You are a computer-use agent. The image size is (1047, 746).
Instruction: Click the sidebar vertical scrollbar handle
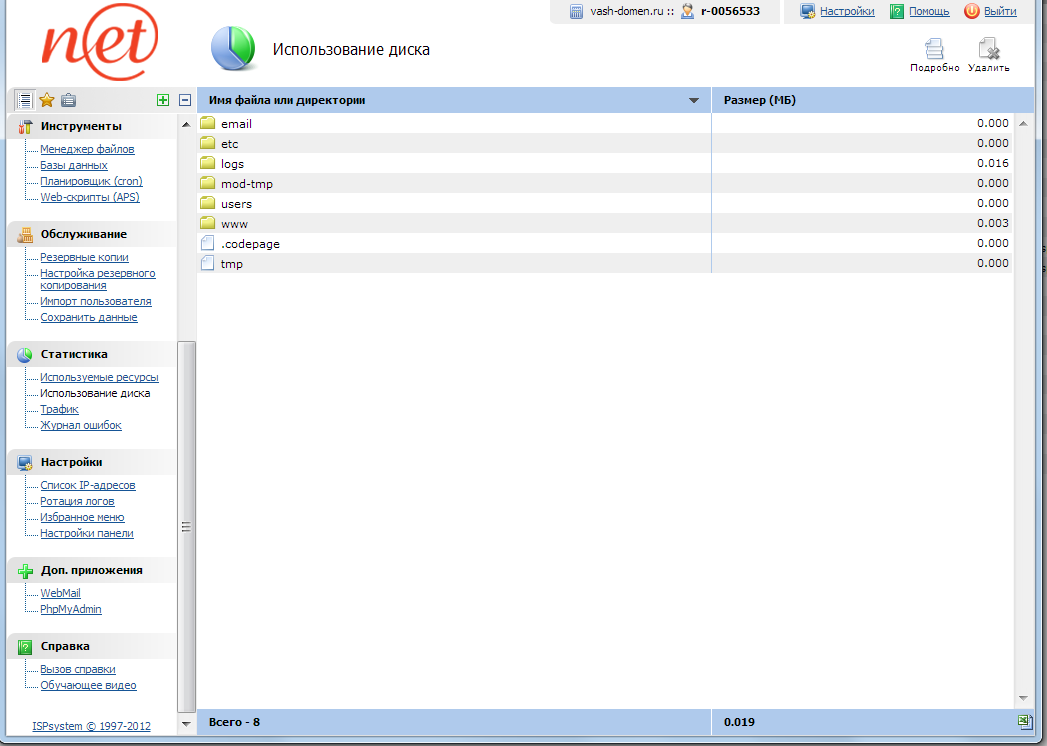(186, 526)
